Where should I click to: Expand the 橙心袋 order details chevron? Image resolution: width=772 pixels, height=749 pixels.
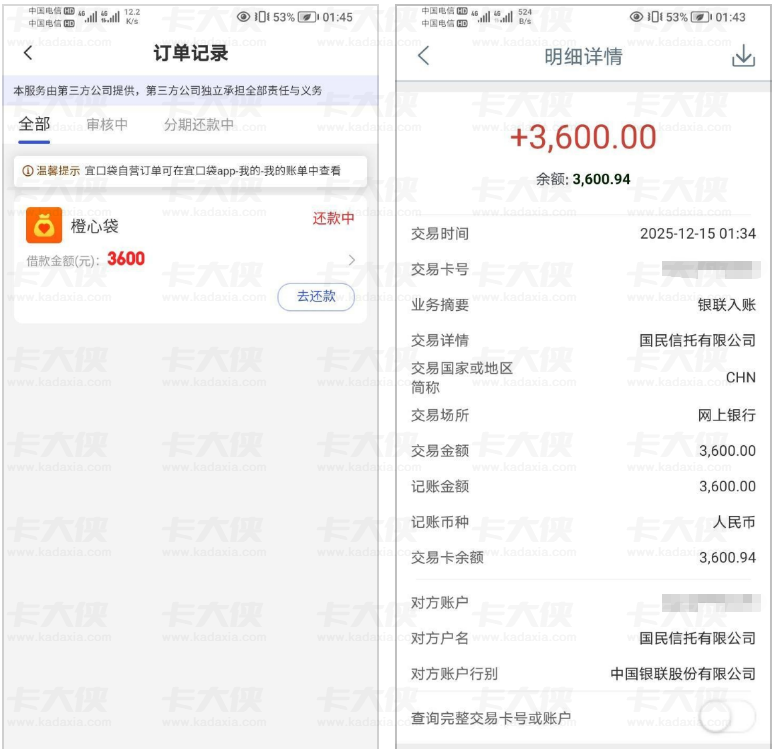[x=352, y=260]
